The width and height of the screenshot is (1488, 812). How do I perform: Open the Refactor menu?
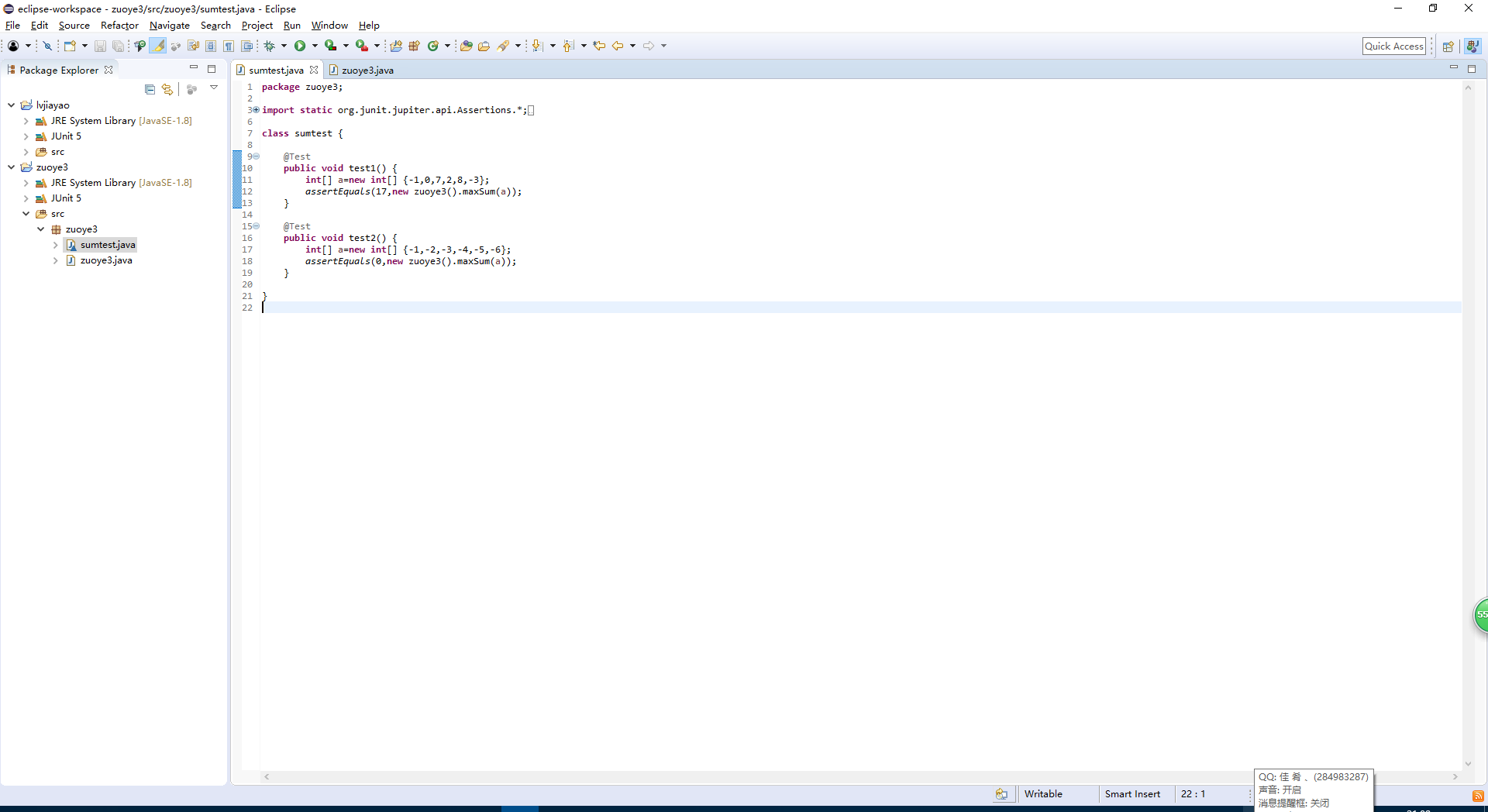pos(119,26)
